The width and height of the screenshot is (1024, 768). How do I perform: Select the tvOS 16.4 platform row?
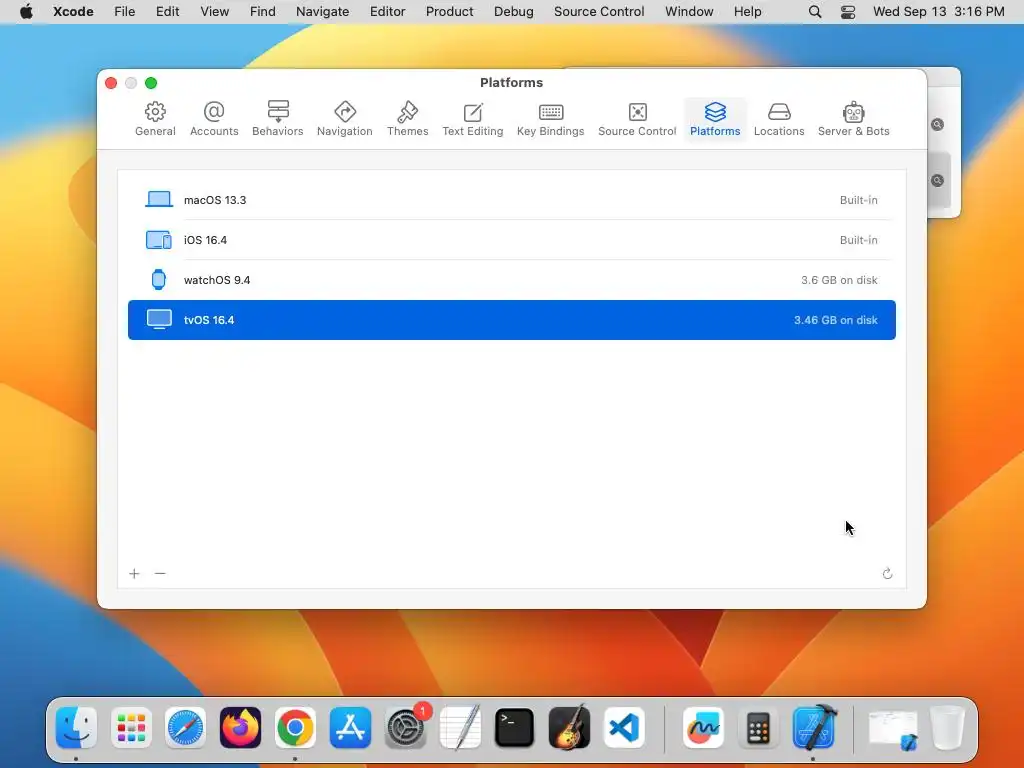[512, 320]
